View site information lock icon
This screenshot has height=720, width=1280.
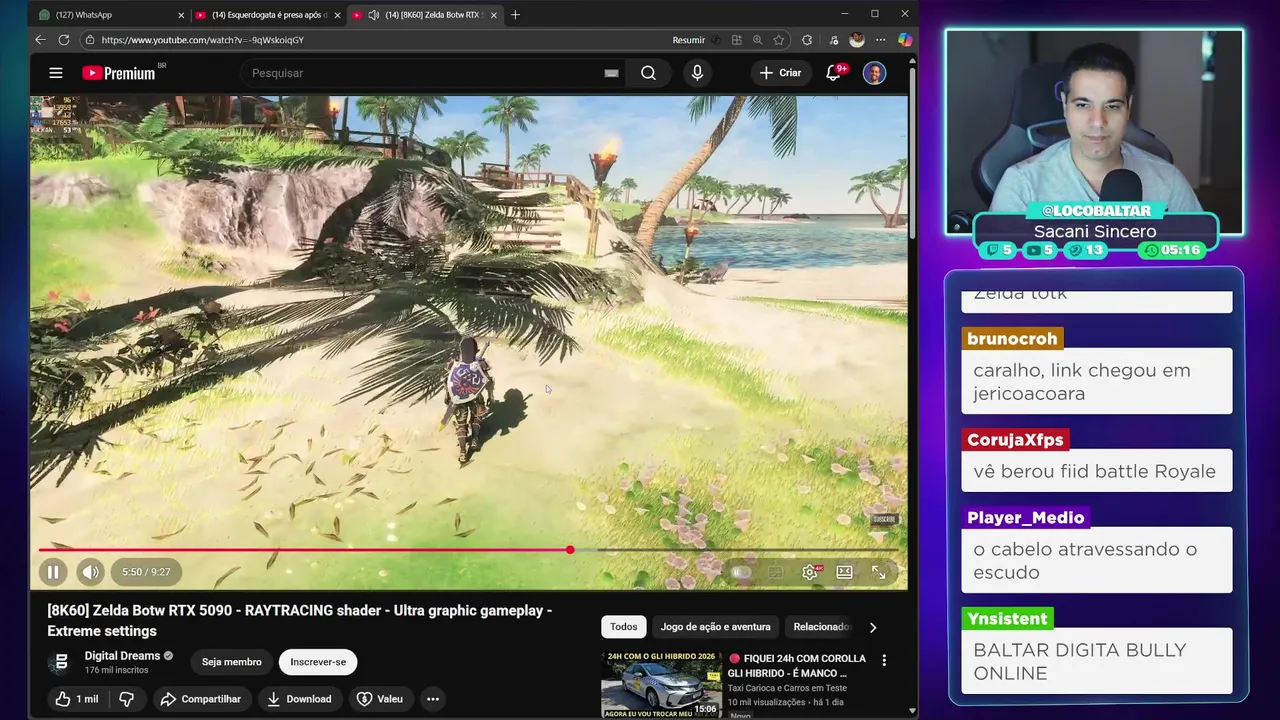(89, 40)
